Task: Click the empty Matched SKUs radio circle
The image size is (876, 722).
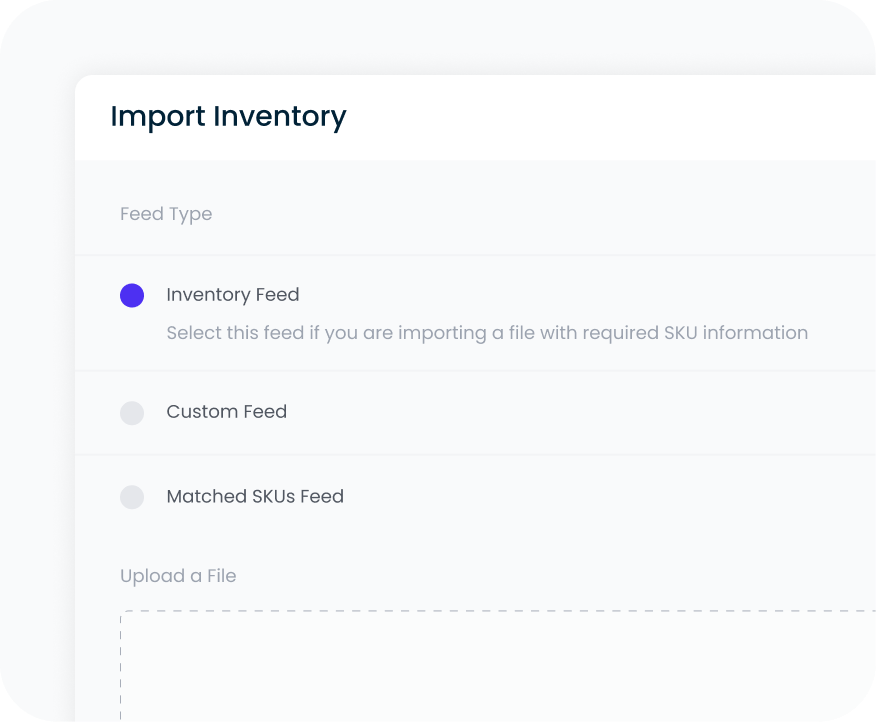Action: (x=131, y=497)
